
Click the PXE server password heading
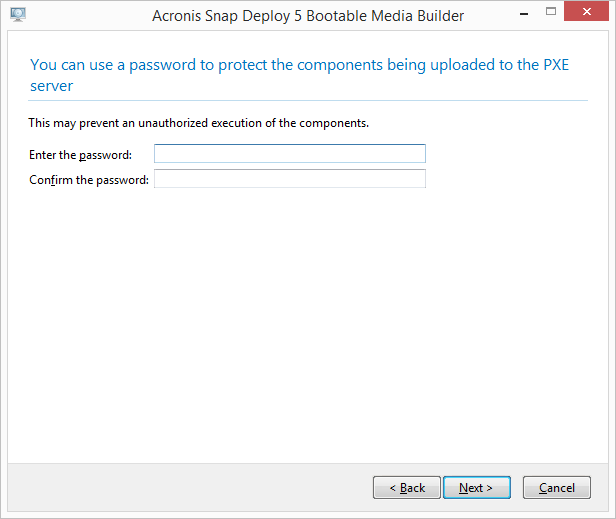[x=299, y=75]
